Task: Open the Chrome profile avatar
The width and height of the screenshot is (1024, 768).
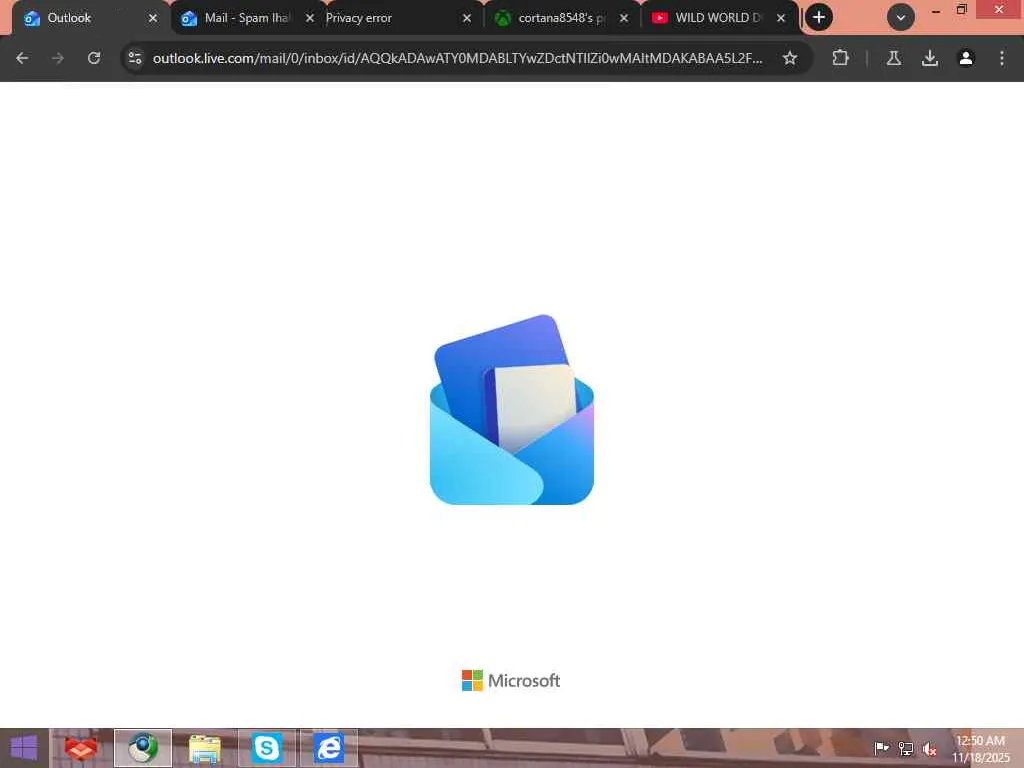Action: coord(966,58)
